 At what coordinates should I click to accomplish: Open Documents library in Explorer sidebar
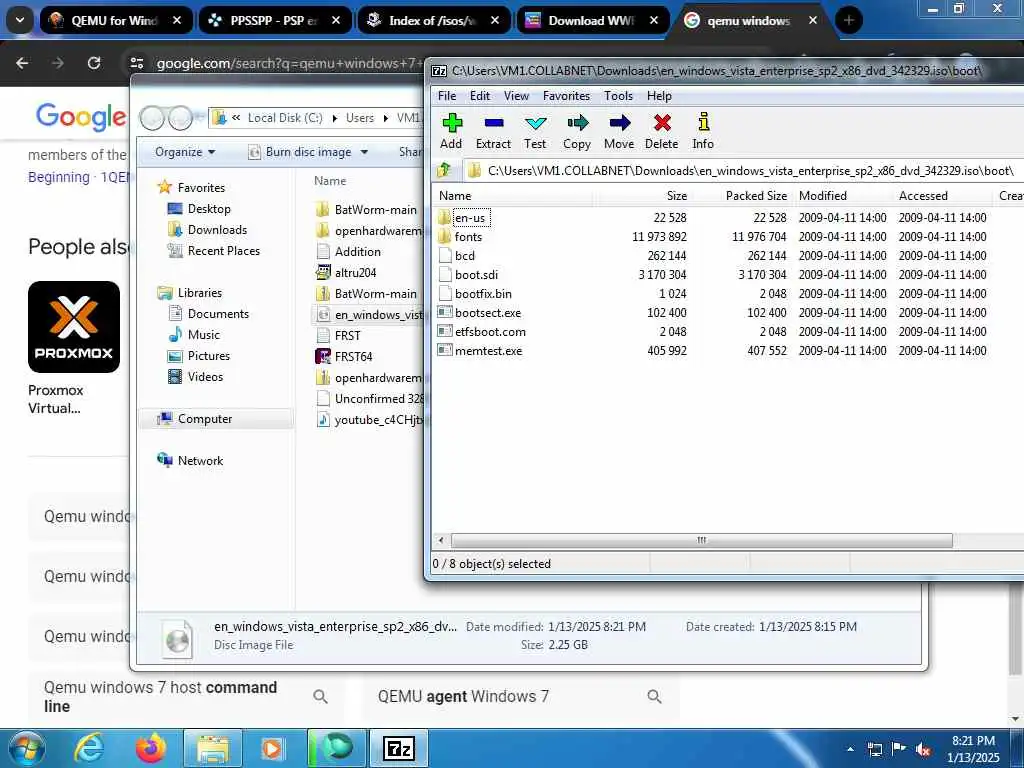click(218, 313)
